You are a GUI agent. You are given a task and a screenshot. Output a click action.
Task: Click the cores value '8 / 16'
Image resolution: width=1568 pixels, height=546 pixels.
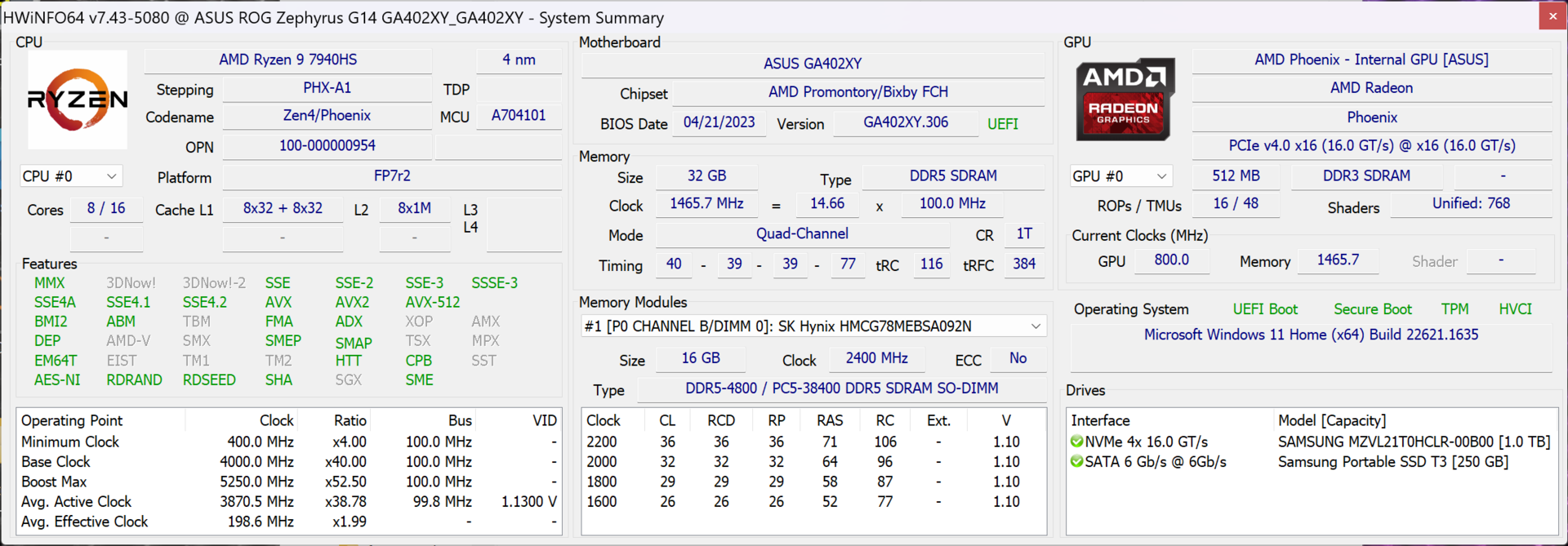coord(106,209)
